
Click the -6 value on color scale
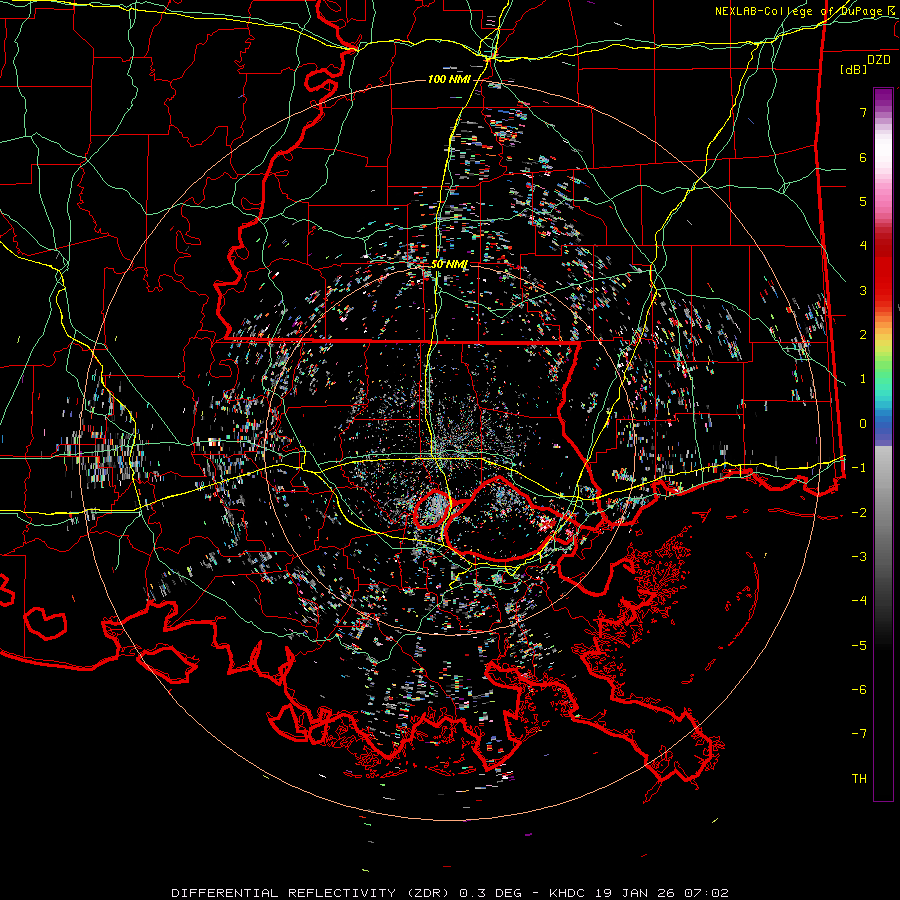click(859, 690)
